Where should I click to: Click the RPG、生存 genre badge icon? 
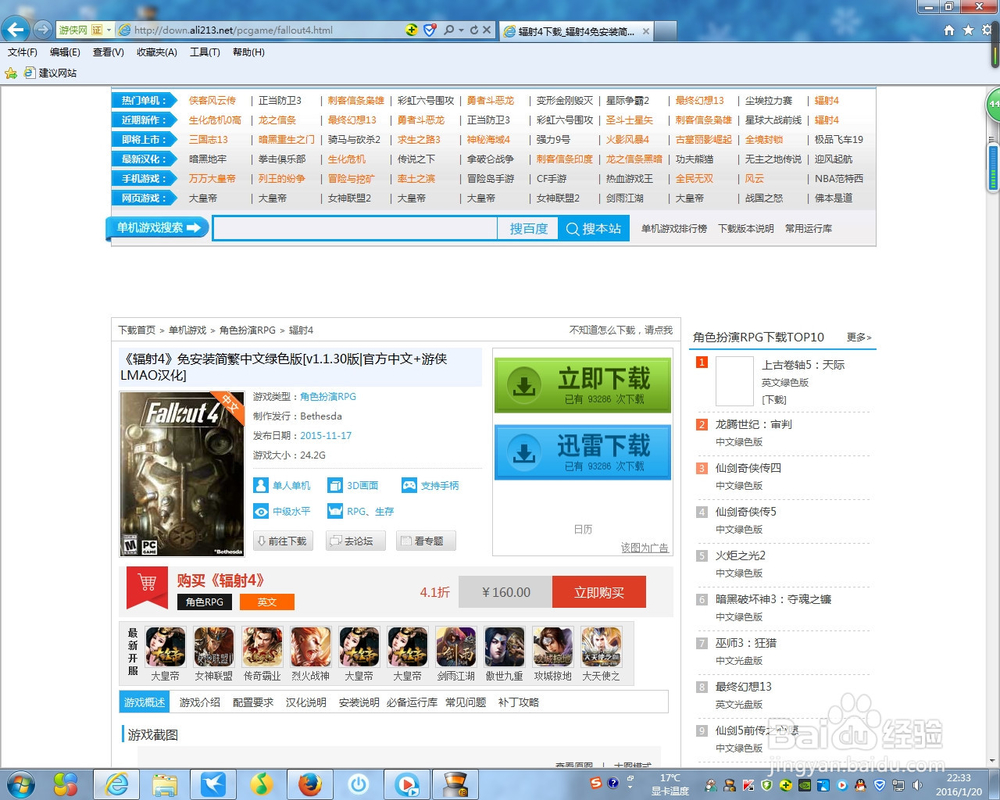pos(335,510)
